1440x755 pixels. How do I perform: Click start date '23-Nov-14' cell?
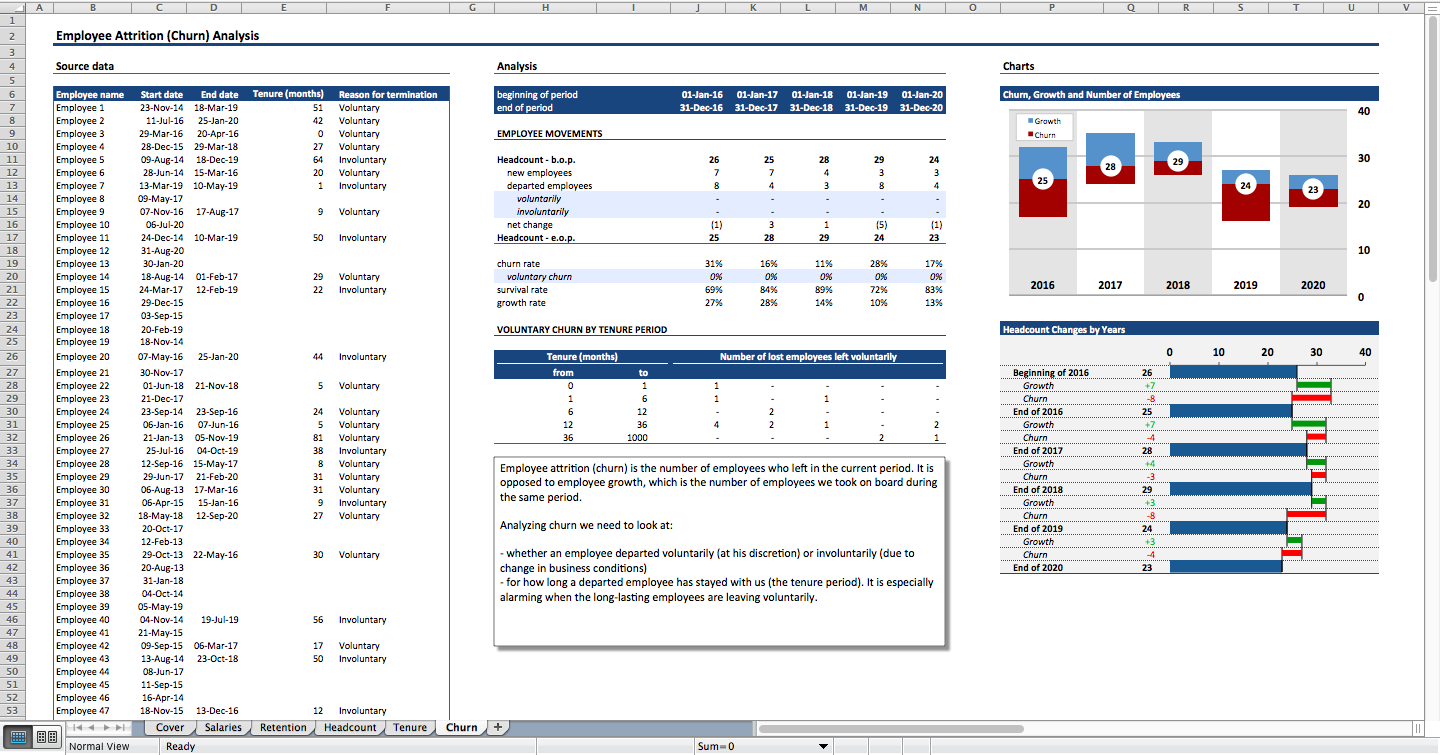click(x=161, y=107)
